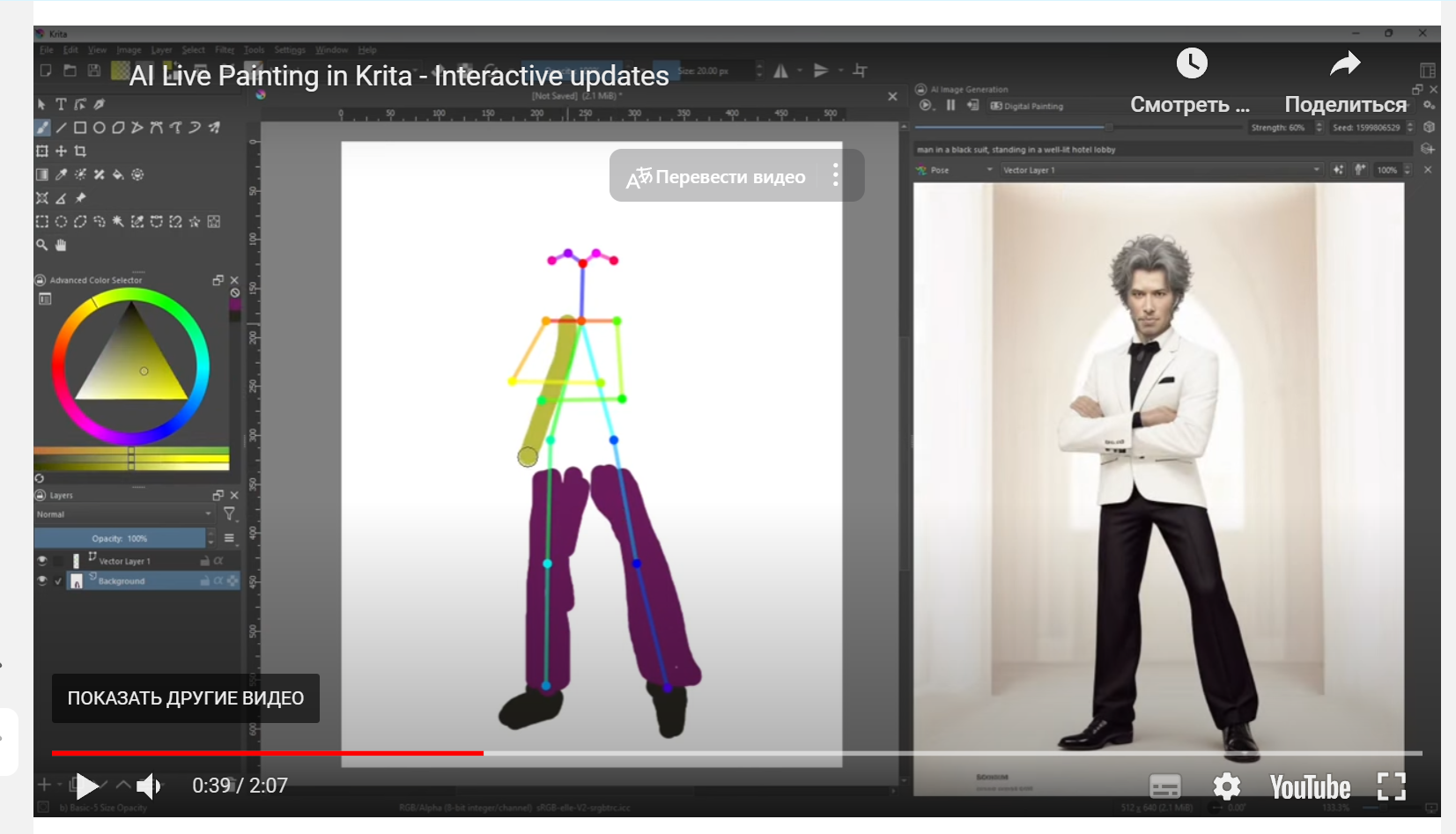Viewport: 1456px width, 834px height.
Task: Open the Normal blending mode dropdown
Action: pyautogui.click(x=123, y=514)
